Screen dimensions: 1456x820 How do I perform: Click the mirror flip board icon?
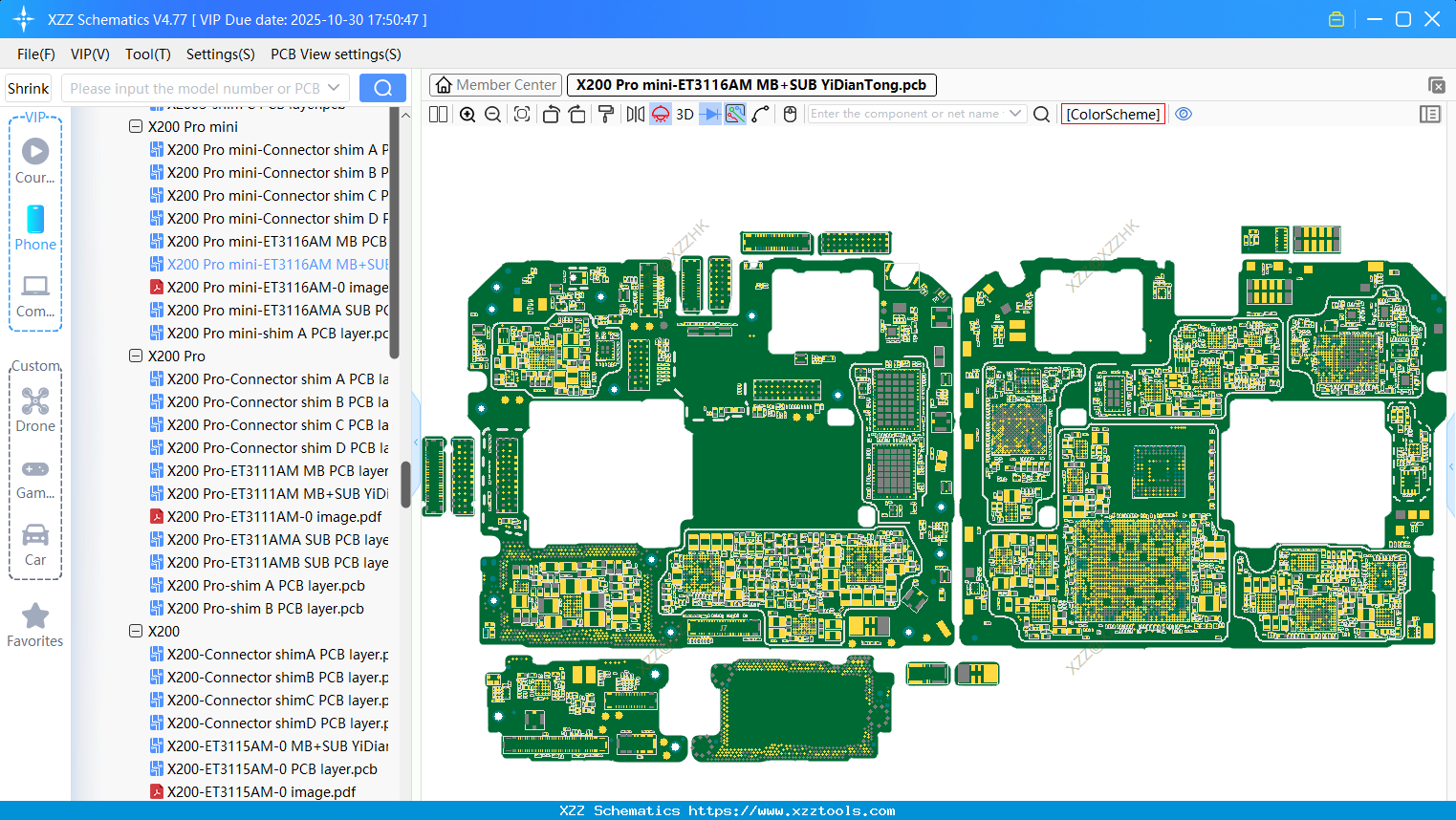[636, 115]
